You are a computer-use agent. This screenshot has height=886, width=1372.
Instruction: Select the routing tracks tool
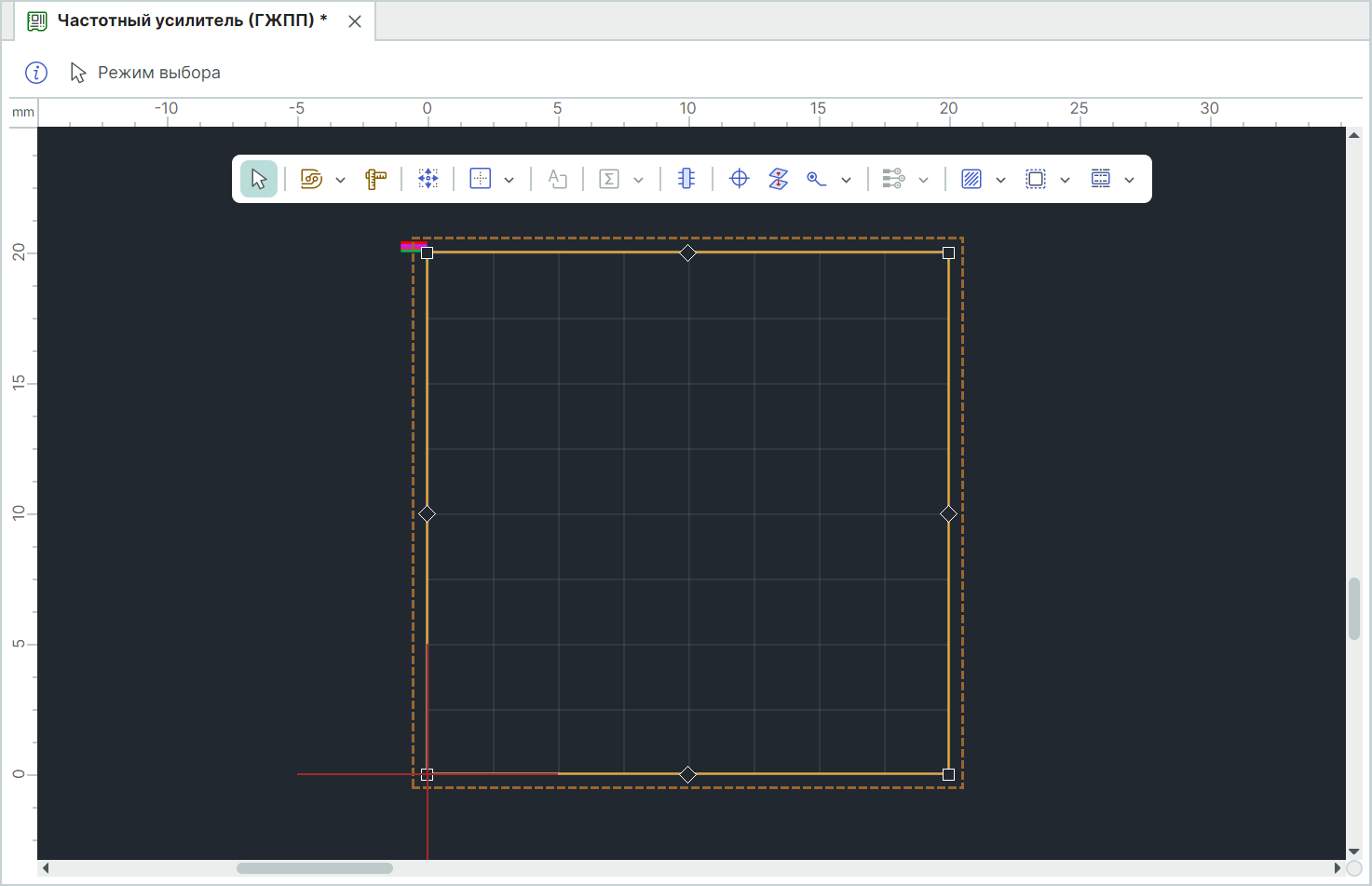pyautogui.click(x=311, y=179)
